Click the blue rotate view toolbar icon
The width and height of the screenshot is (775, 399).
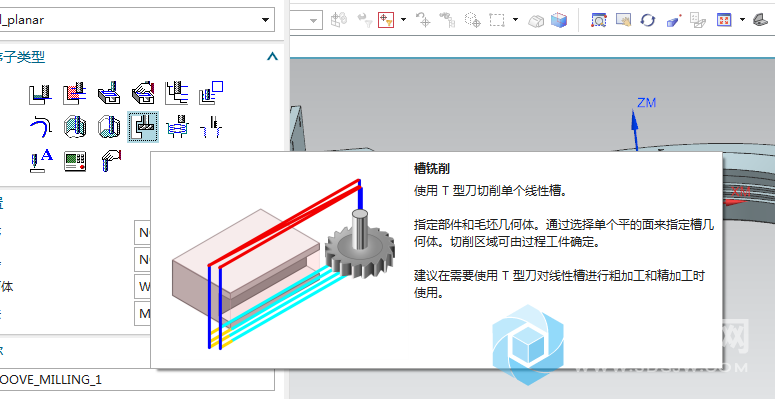coord(647,20)
